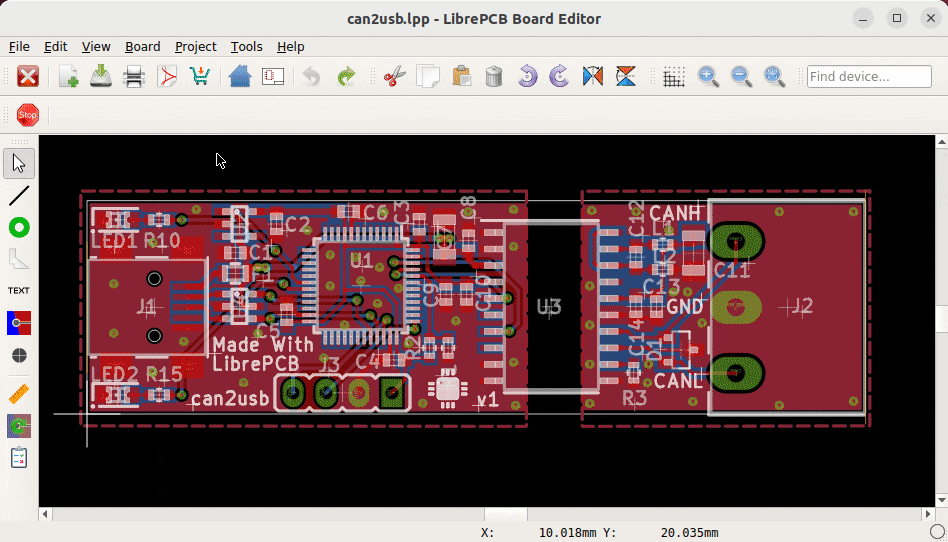948x542 pixels.
Task: Open the Board menu
Action: click(143, 47)
